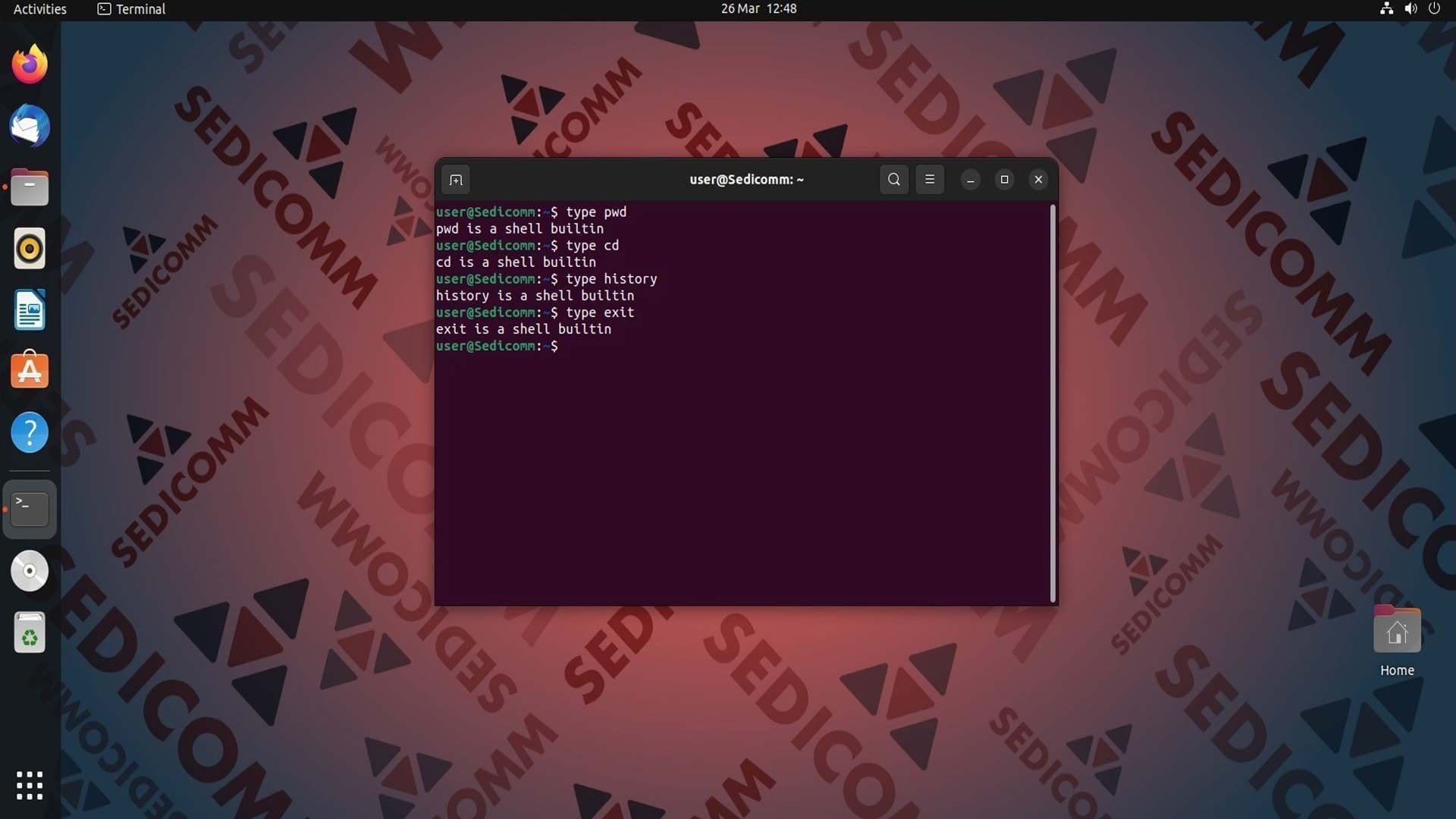Open the clock calendar showing 26 Mar 12:48

(x=758, y=9)
